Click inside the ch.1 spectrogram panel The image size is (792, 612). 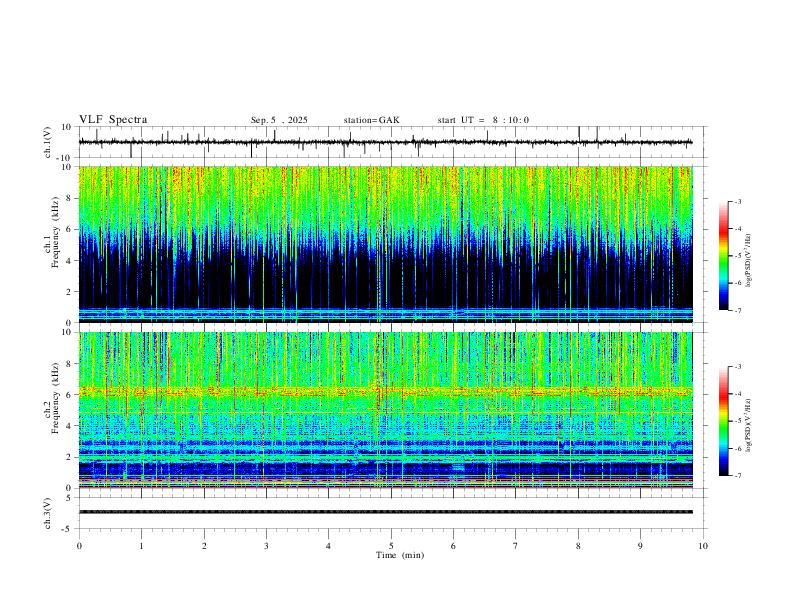pos(385,244)
